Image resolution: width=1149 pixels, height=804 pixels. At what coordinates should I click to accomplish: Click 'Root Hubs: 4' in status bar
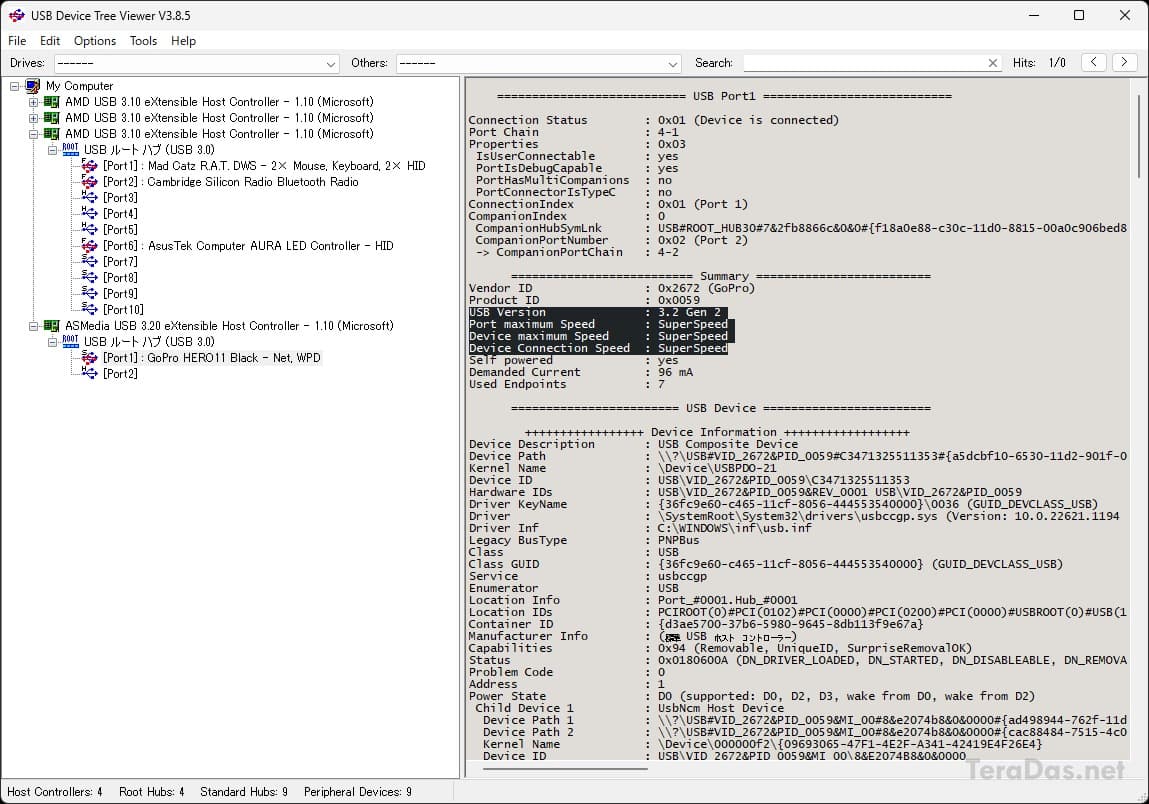(151, 792)
